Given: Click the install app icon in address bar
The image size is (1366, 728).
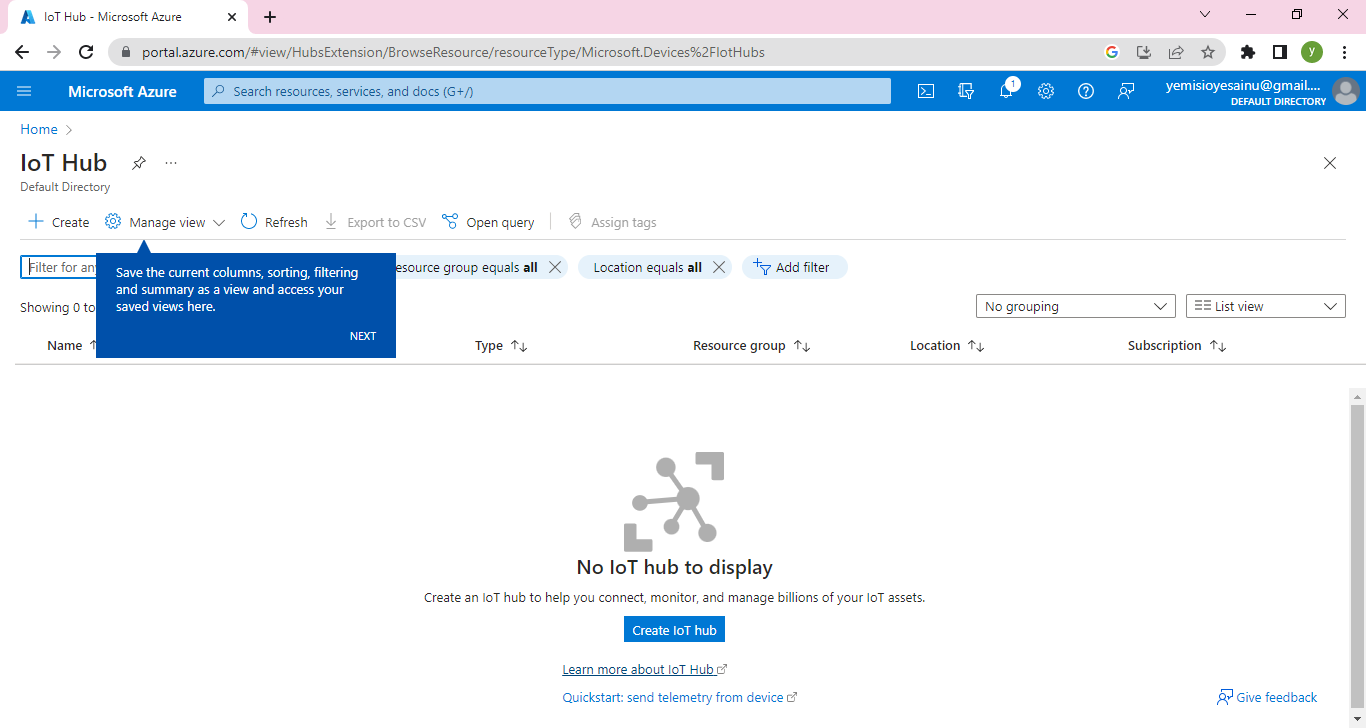Looking at the screenshot, I should click(x=1144, y=52).
